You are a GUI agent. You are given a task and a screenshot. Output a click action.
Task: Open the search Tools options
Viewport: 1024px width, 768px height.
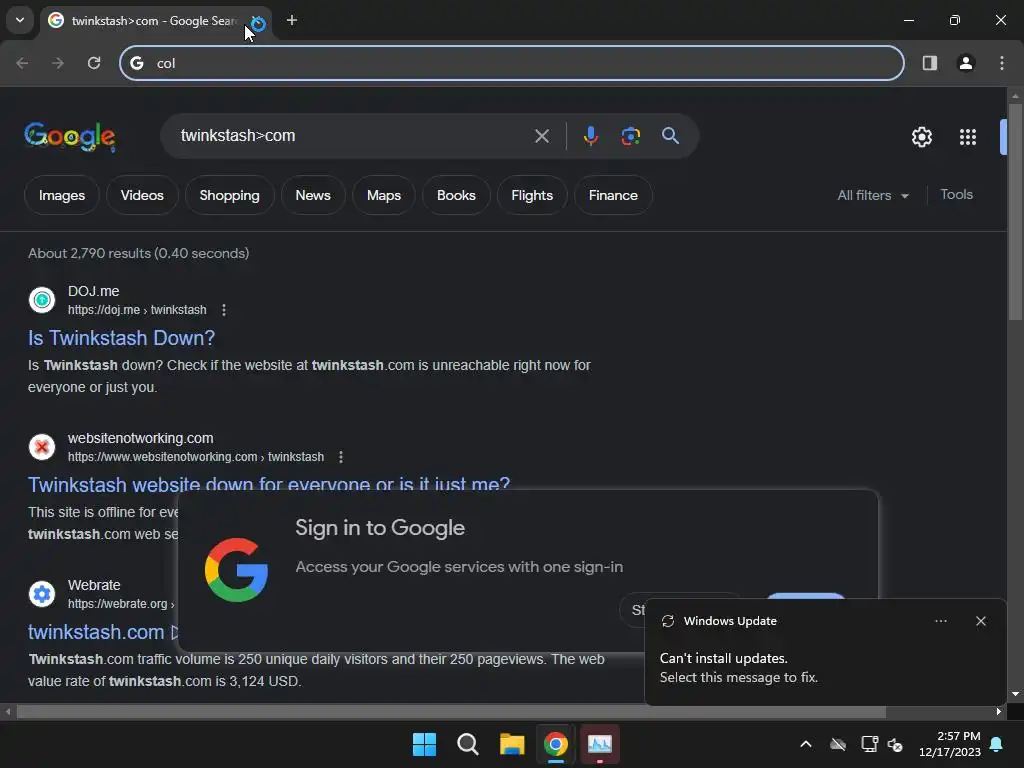(956, 195)
